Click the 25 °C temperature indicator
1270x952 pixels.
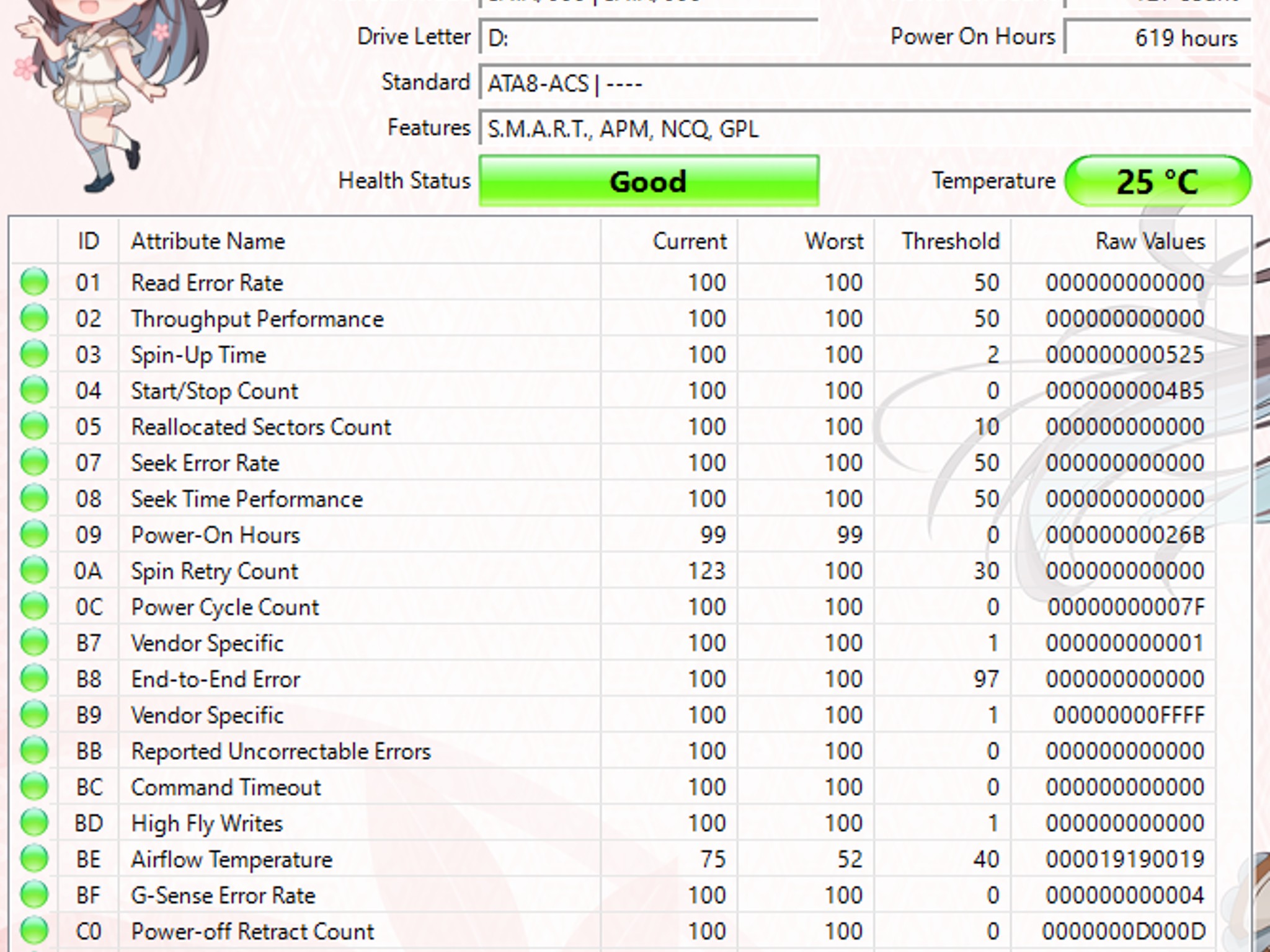coord(1157,181)
